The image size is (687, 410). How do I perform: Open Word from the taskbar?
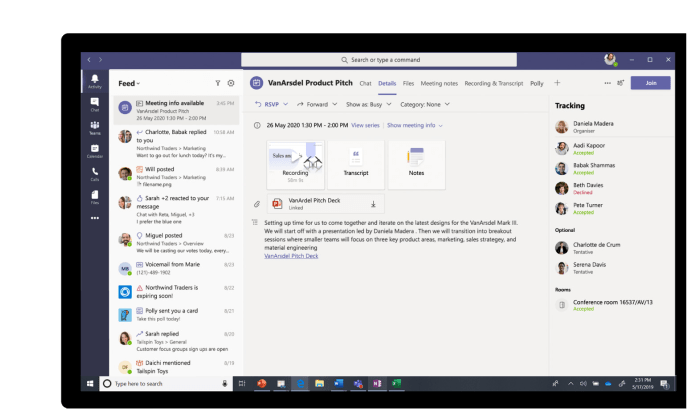coord(339,383)
